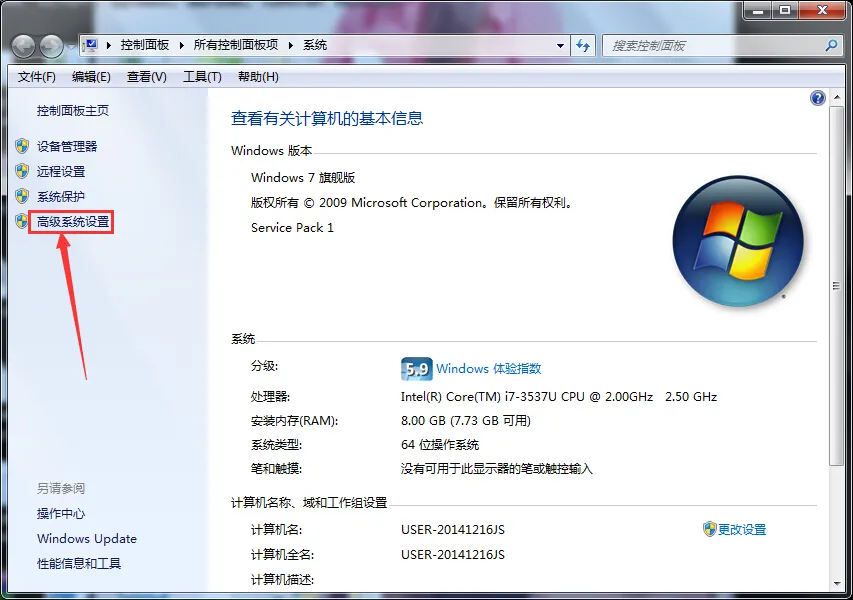Open the 工具 menu
853x600 pixels.
(x=201, y=76)
